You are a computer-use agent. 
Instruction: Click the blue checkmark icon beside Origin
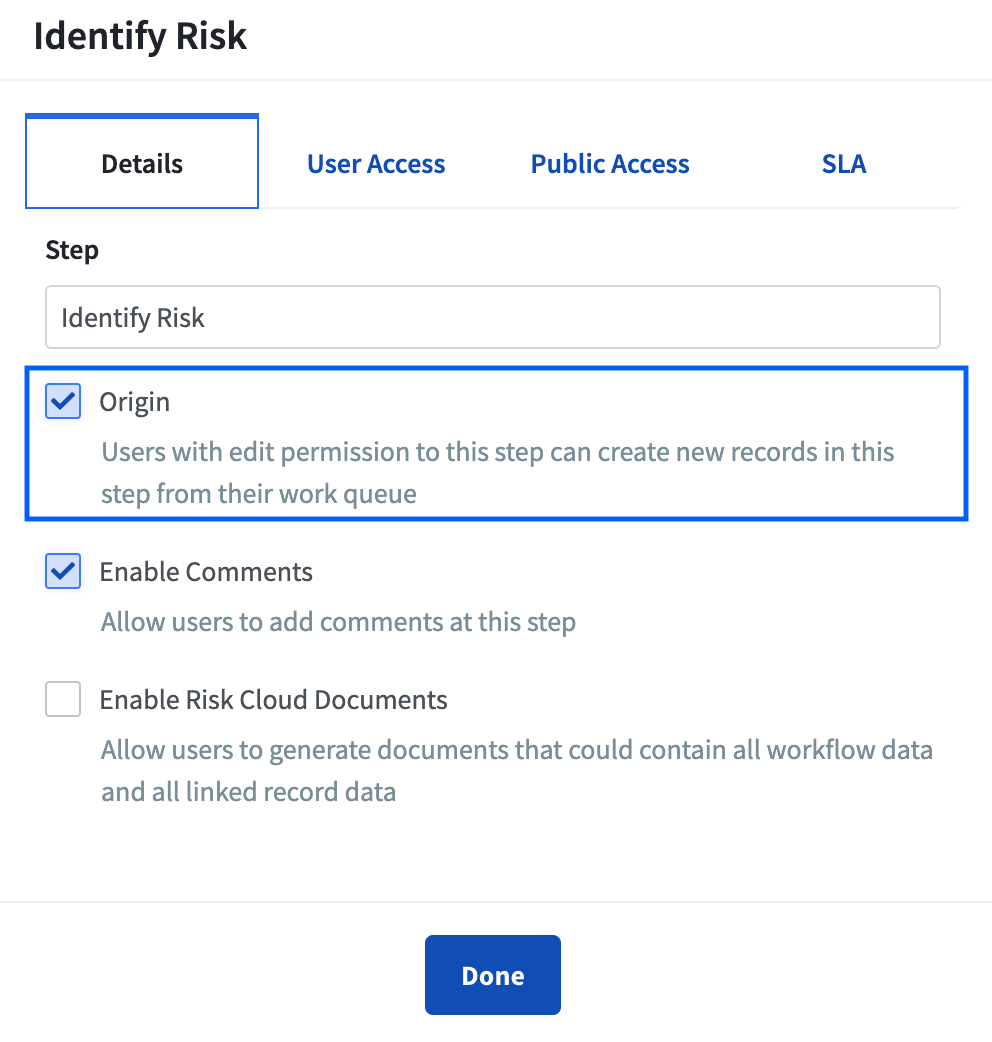(63, 401)
